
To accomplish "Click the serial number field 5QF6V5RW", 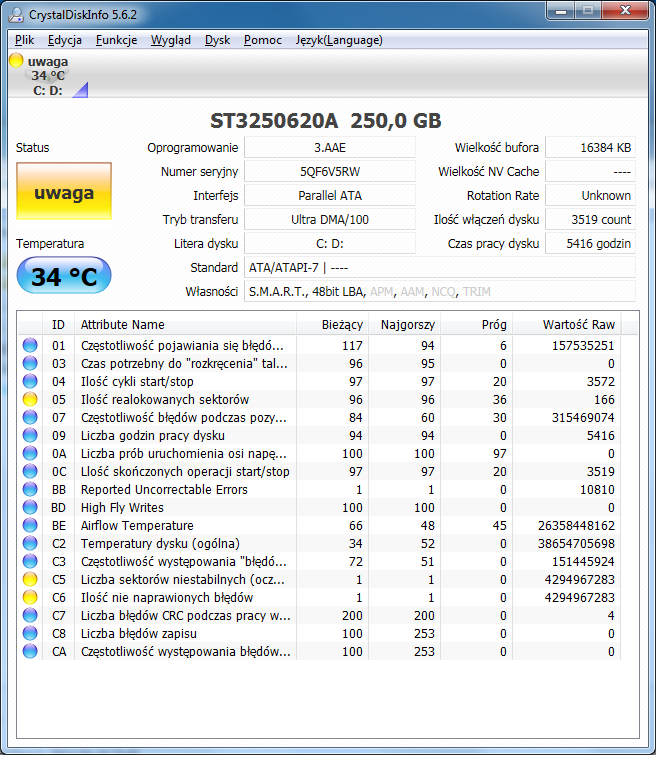I will 330,171.
